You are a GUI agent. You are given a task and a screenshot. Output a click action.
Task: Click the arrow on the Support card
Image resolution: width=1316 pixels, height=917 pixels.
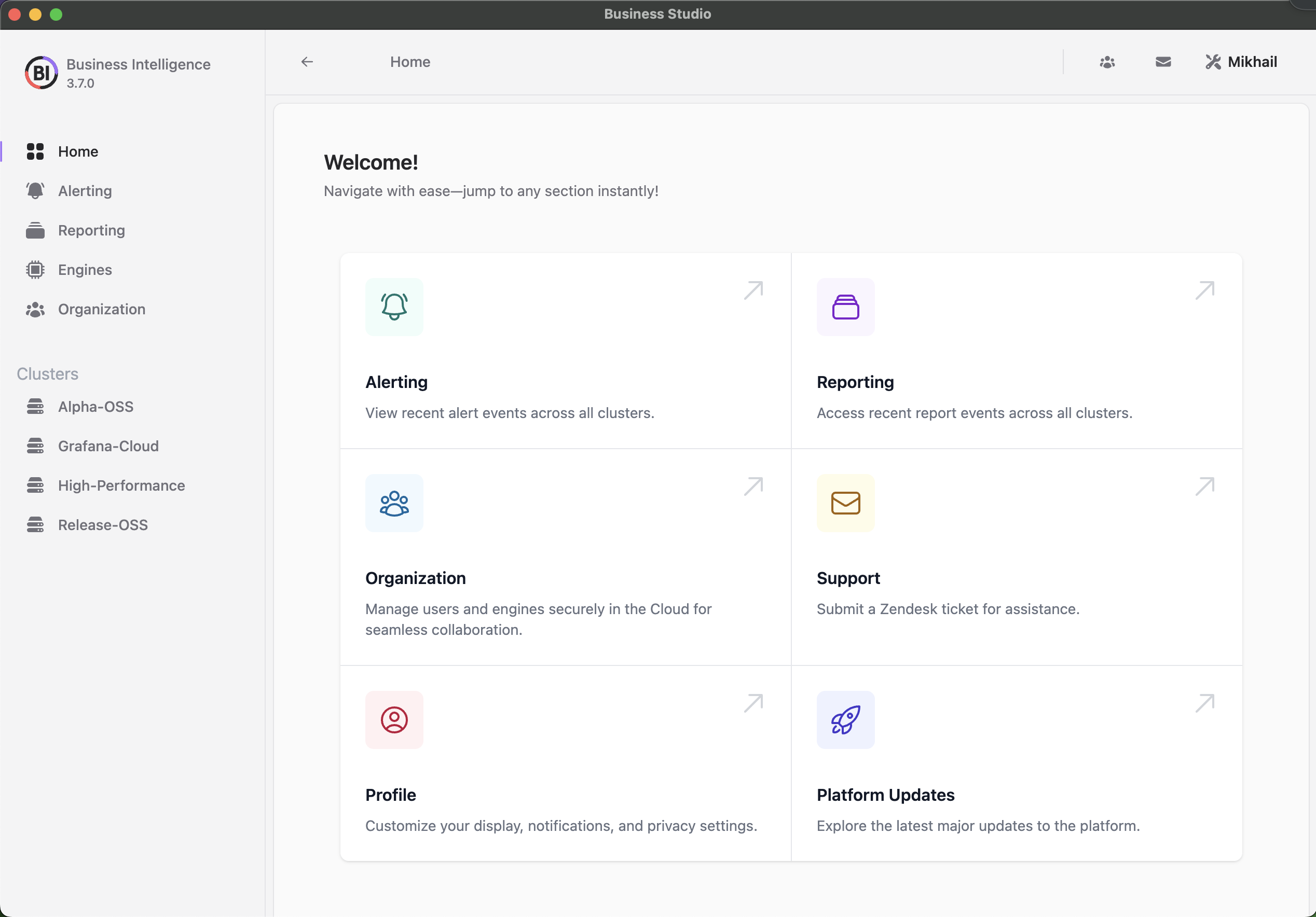pyautogui.click(x=1205, y=487)
